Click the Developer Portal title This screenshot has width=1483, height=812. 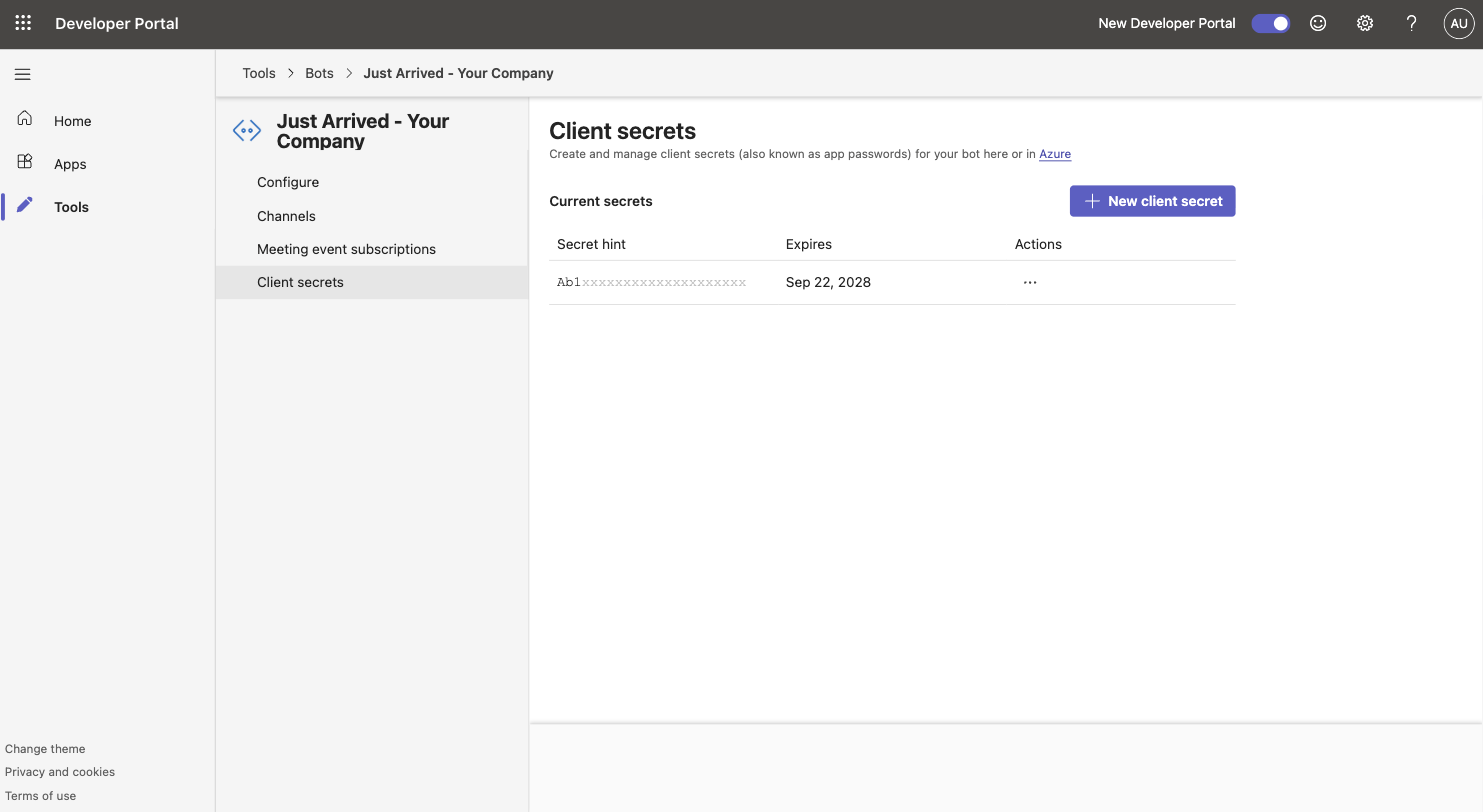point(117,23)
